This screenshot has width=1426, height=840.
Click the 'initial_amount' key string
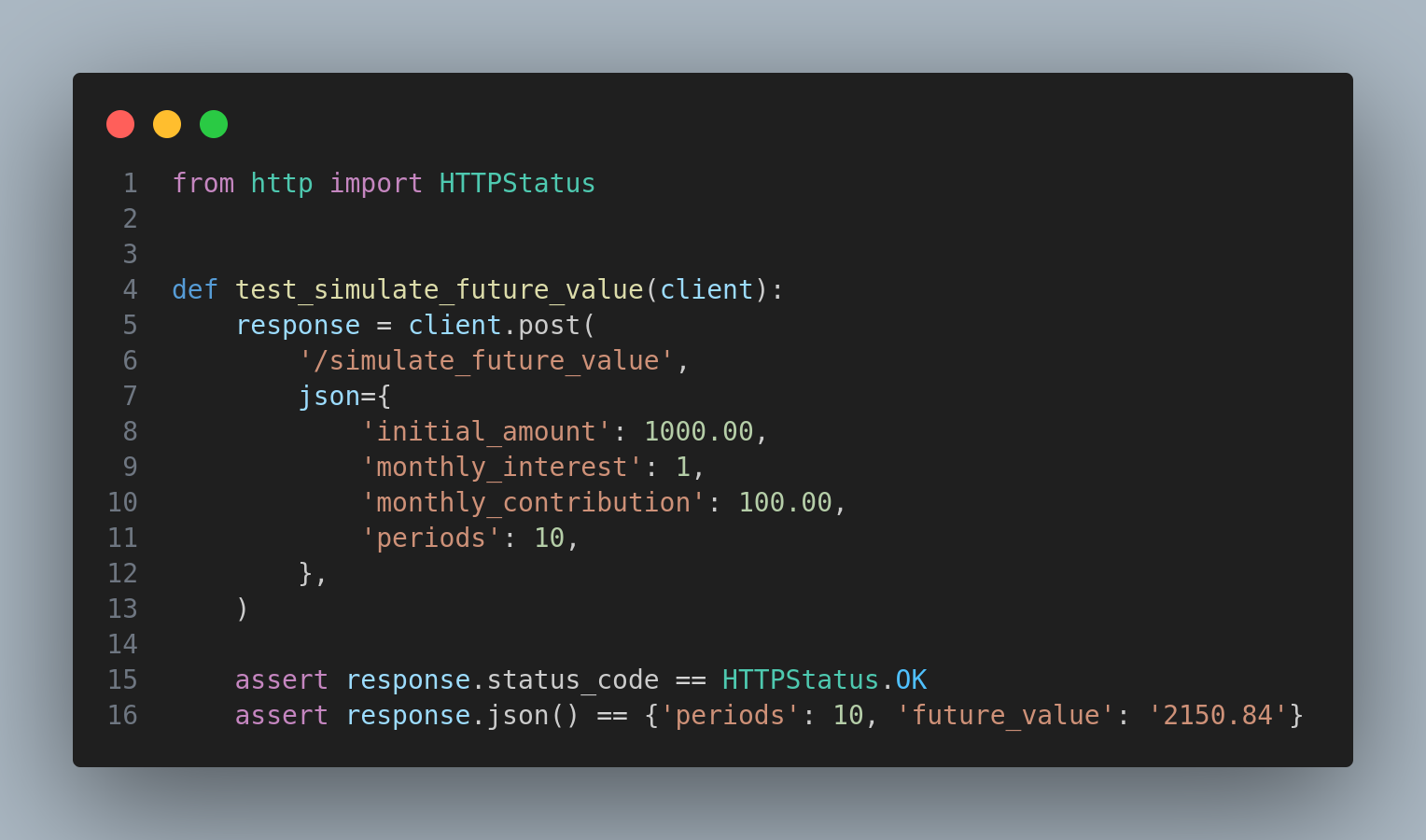(486, 431)
